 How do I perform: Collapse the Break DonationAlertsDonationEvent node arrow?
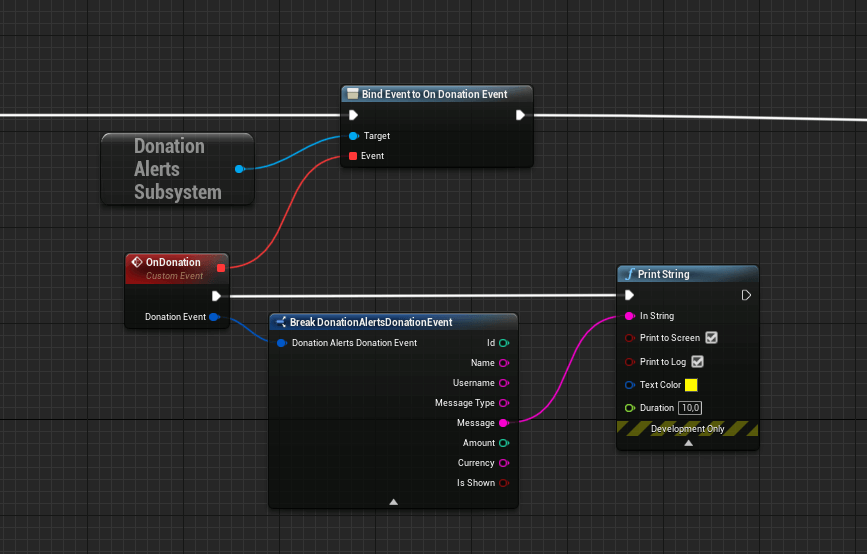(x=394, y=501)
